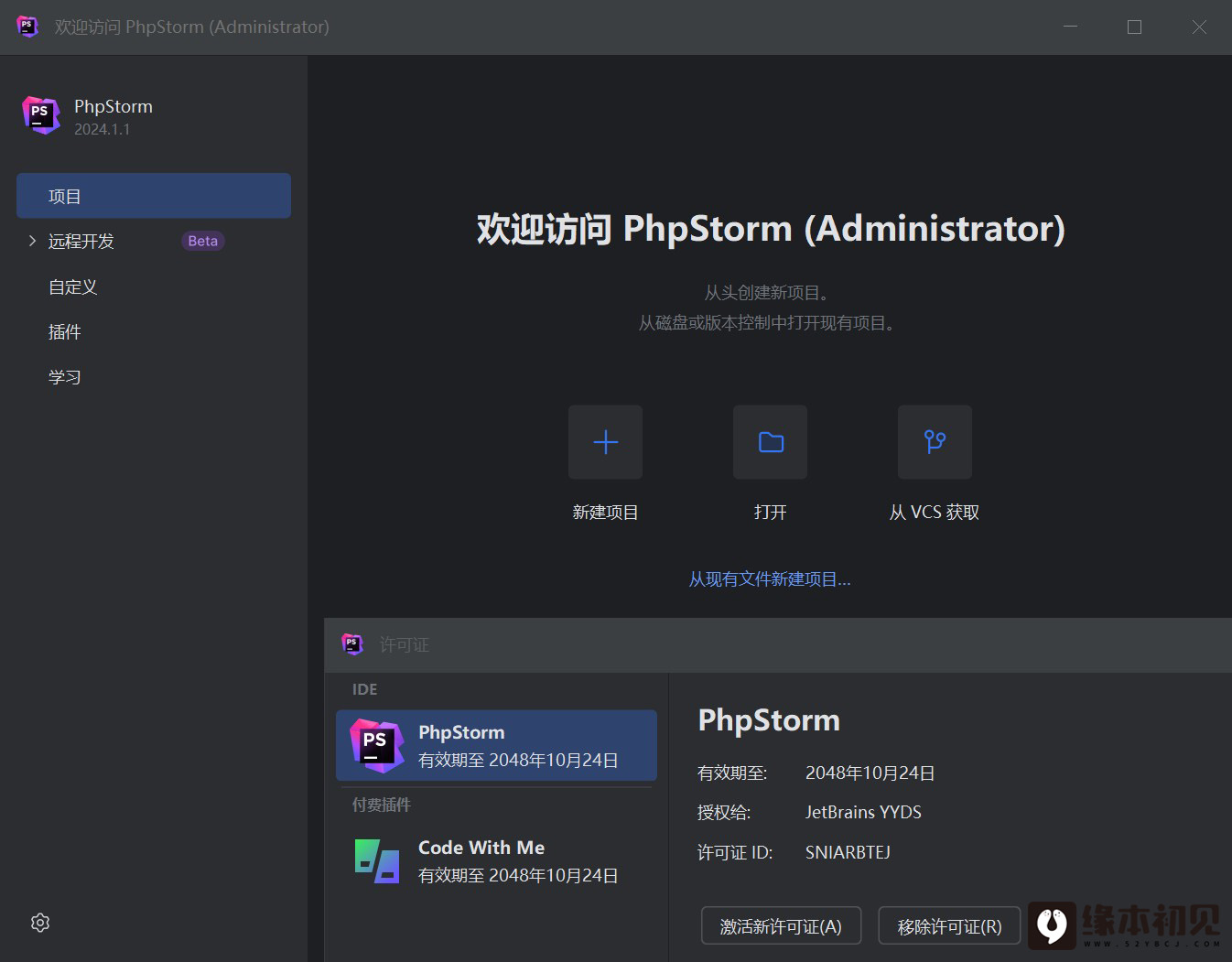Click the icon in the 许可证 dialog header
This screenshot has height=962, width=1232.
point(352,644)
